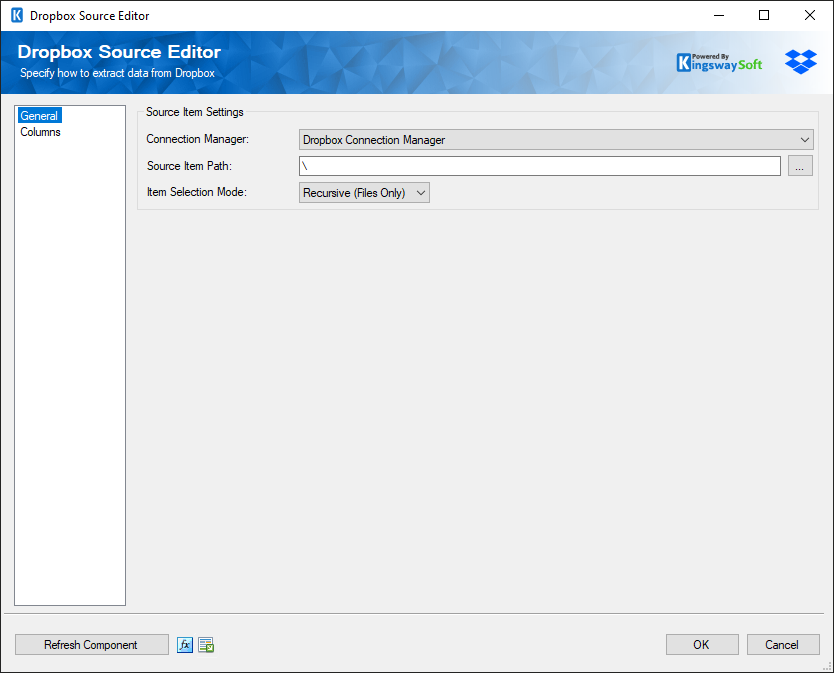Screen dimensions: 834x673
Task: Switch to the Columns tab
Action: (x=40, y=131)
